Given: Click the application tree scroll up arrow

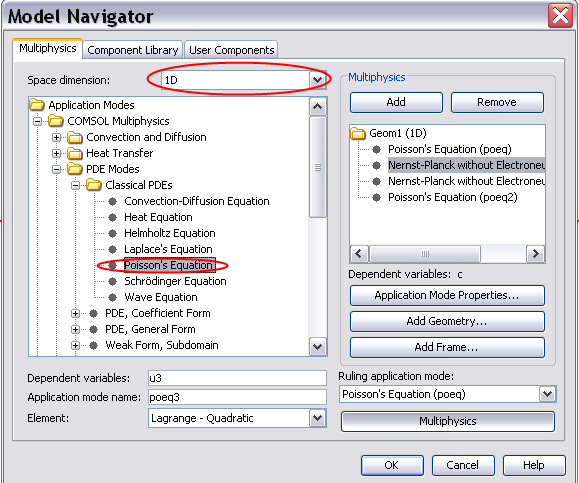Looking at the screenshot, I should pos(318,107).
